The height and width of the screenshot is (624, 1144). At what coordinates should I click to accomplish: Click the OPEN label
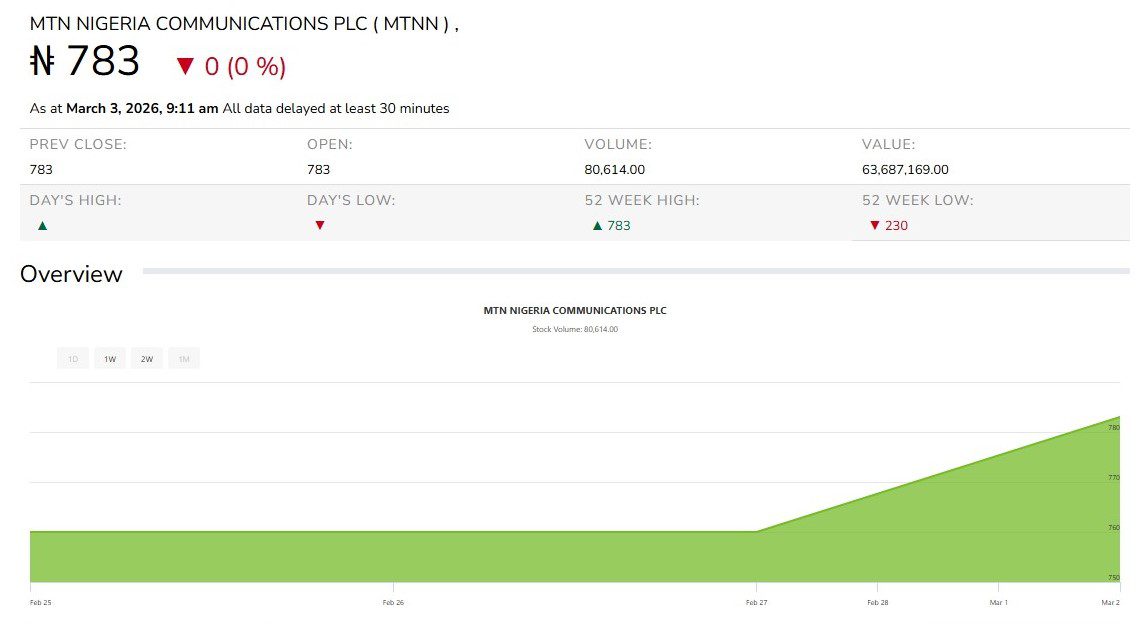pyautogui.click(x=330, y=145)
